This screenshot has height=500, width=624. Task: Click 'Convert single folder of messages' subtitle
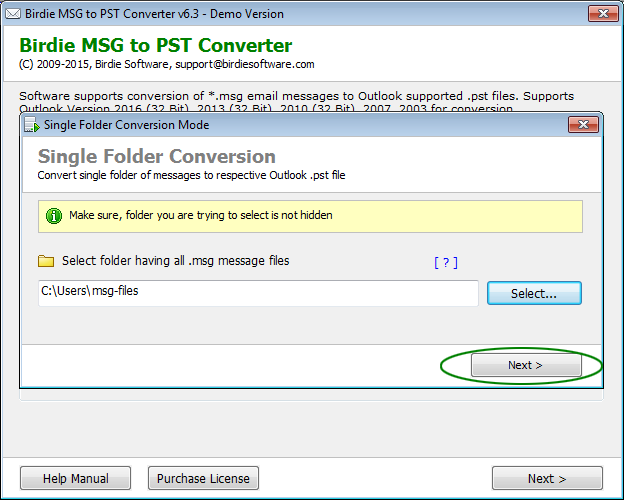tap(191, 175)
